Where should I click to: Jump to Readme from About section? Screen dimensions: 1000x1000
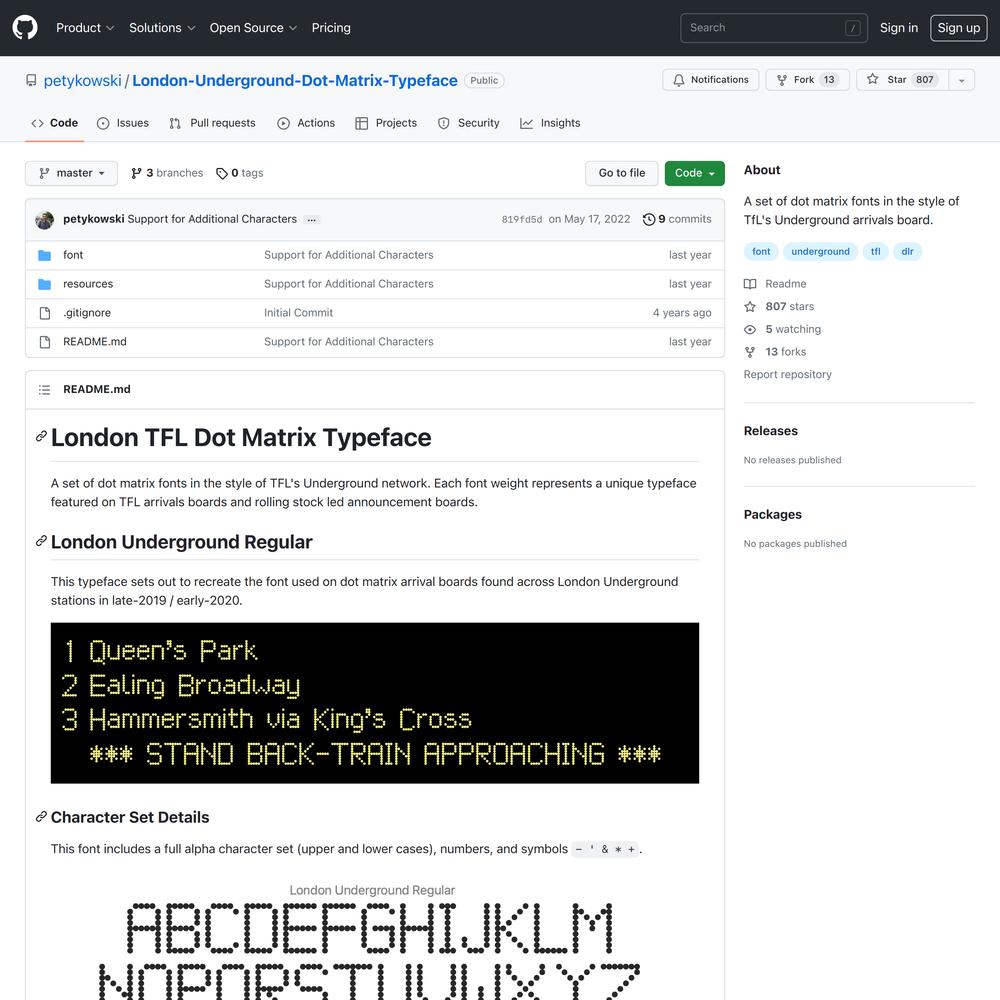[x=776, y=284]
